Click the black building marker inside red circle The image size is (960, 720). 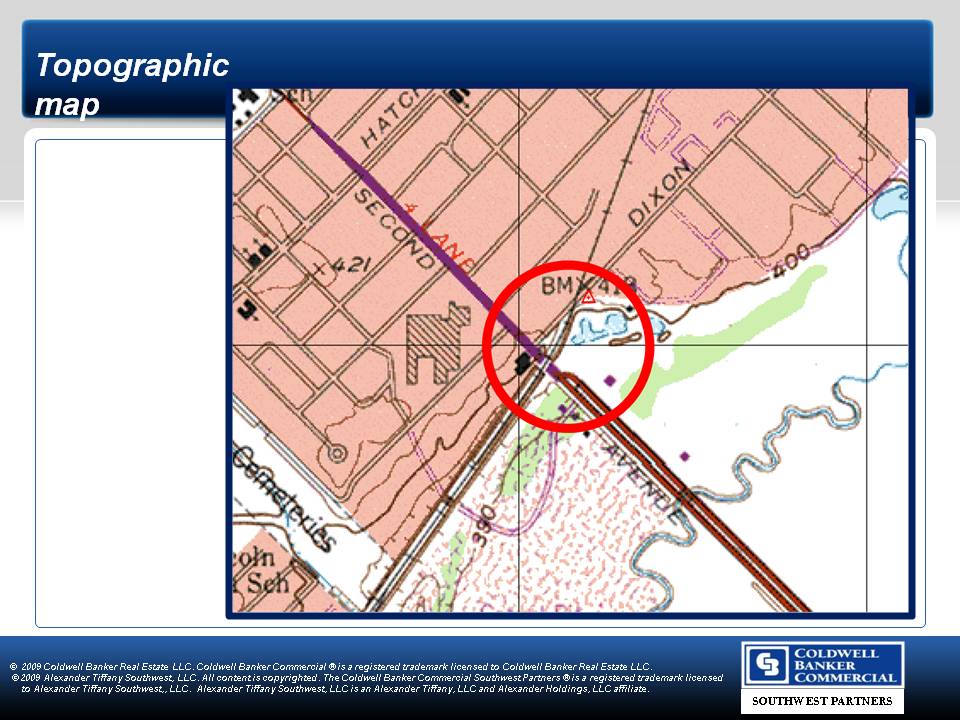point(521,362)
